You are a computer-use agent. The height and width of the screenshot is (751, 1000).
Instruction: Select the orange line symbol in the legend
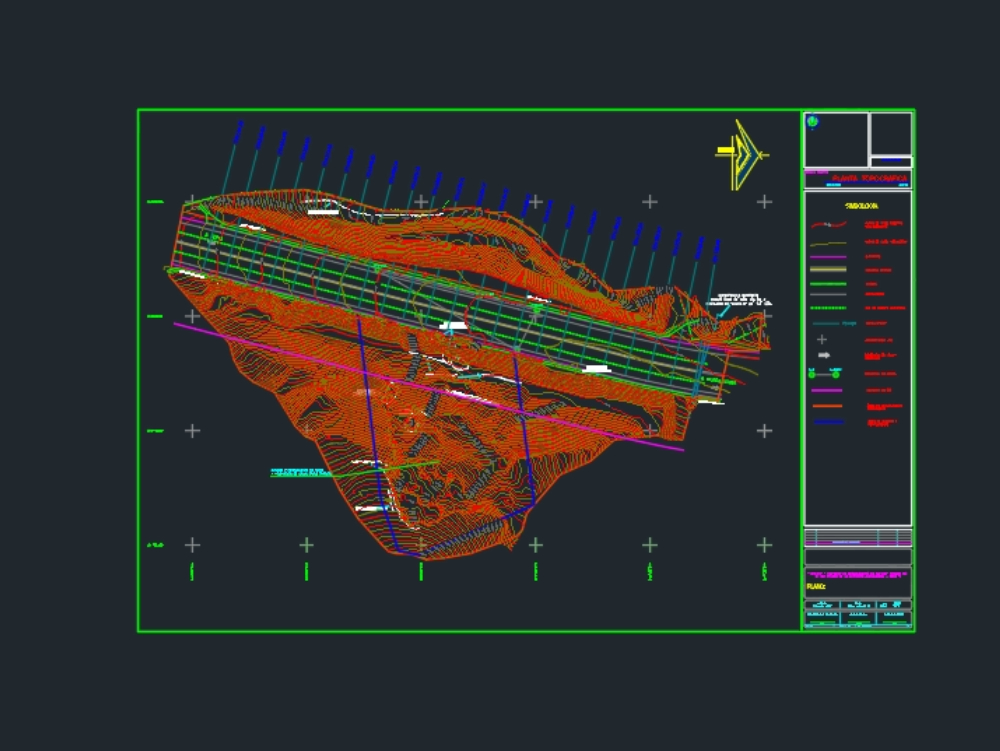click(828, 406)
